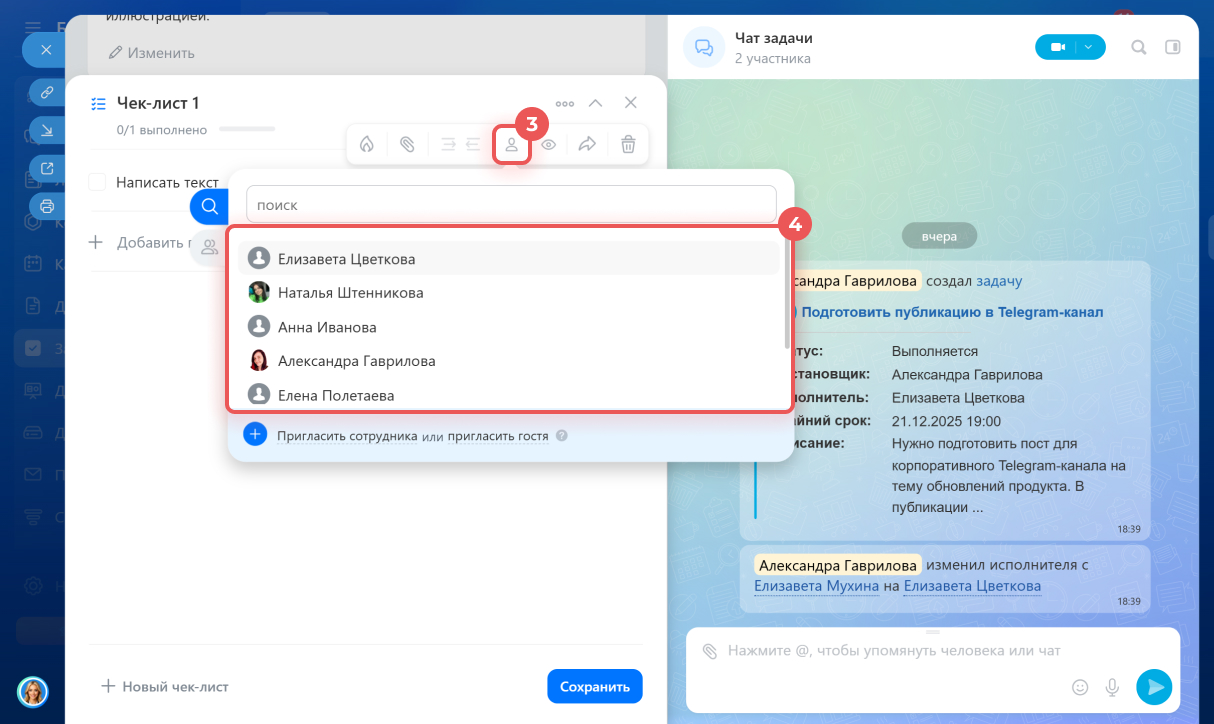1214x724 pixels.
Task: Open the emoji picker in message box
Action: tap(1080, 687)
